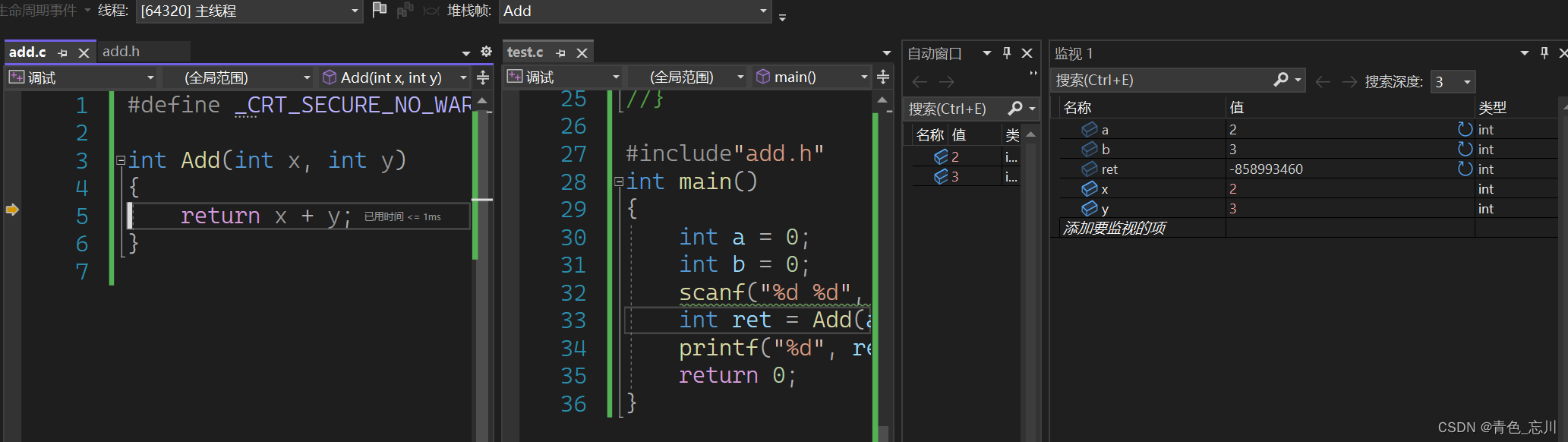
Task: Click the search magnifier in Autos window
Action: pyautogui.click(x=1015, y=108)
